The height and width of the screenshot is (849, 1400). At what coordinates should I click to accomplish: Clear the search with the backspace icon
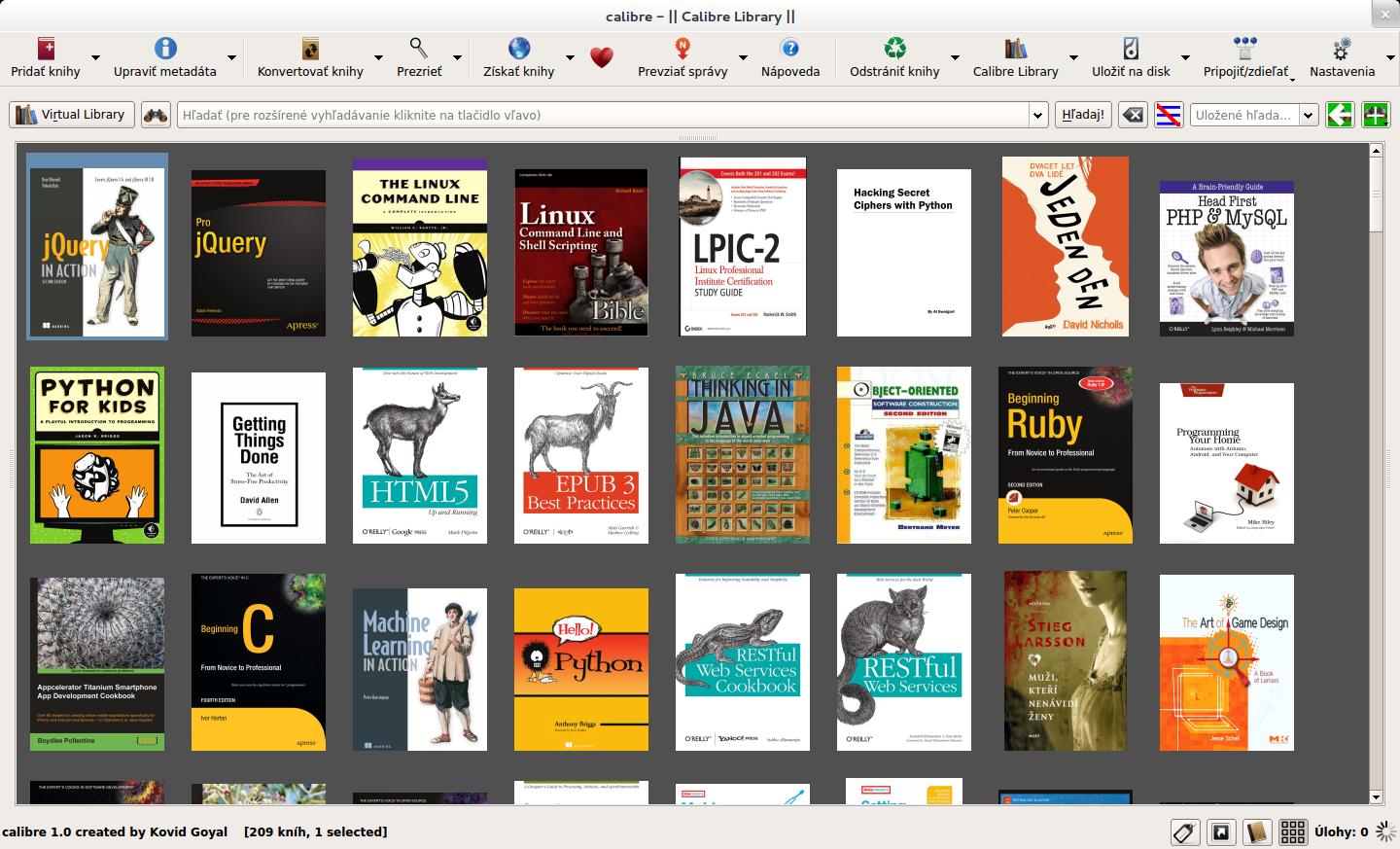click(1133, 115)
